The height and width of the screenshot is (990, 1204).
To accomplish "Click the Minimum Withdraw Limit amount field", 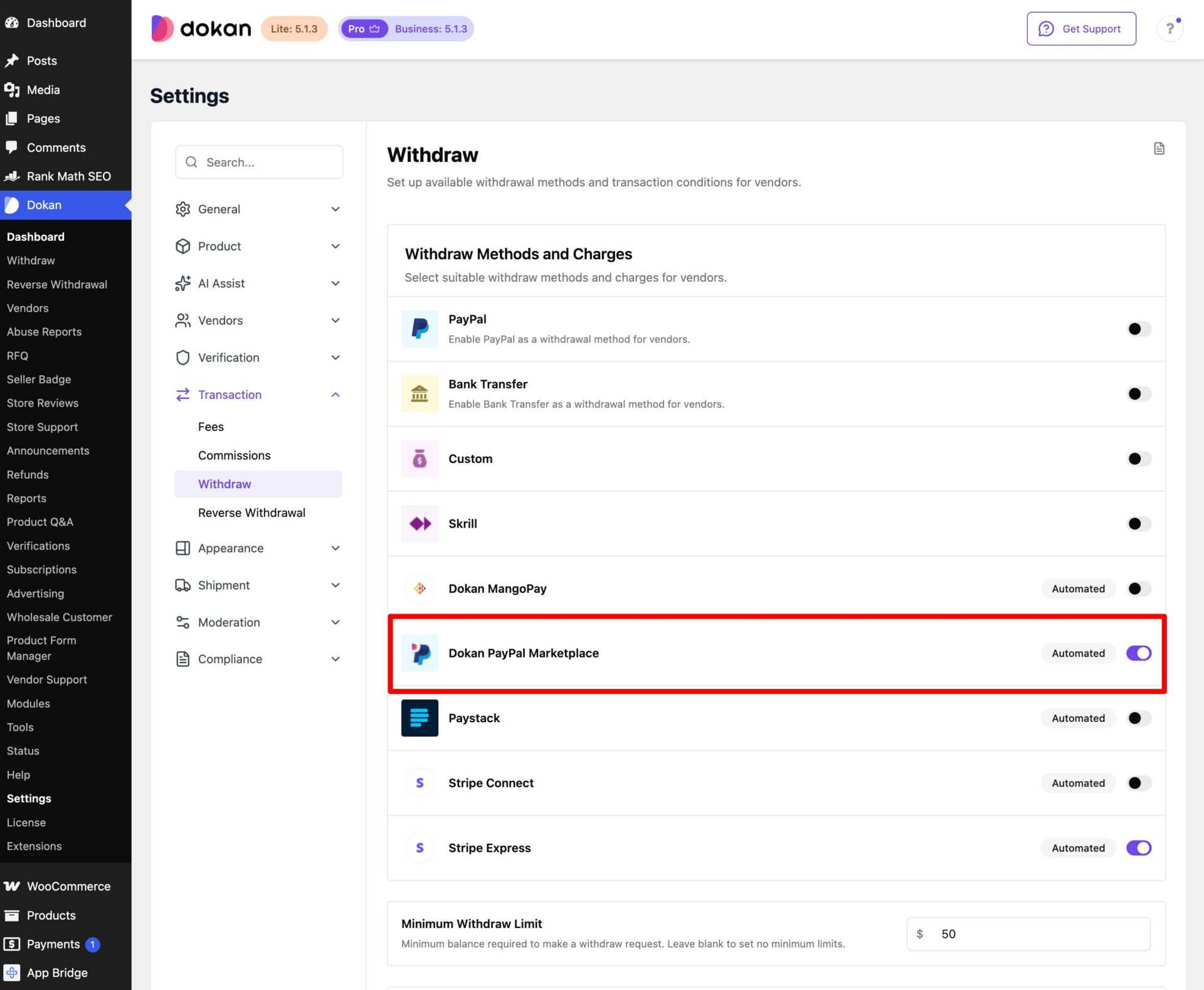I will pos(1028,934).
